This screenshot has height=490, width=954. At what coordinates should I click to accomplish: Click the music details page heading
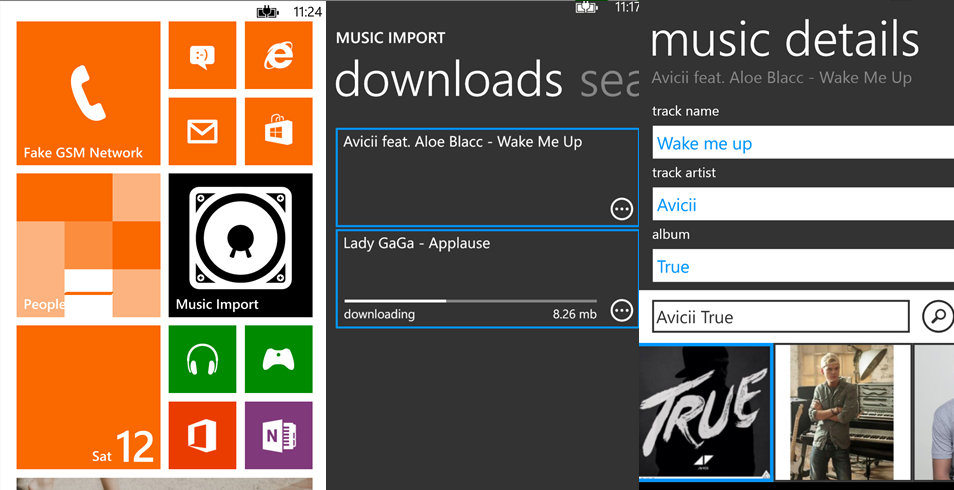(x=785, y=40)
